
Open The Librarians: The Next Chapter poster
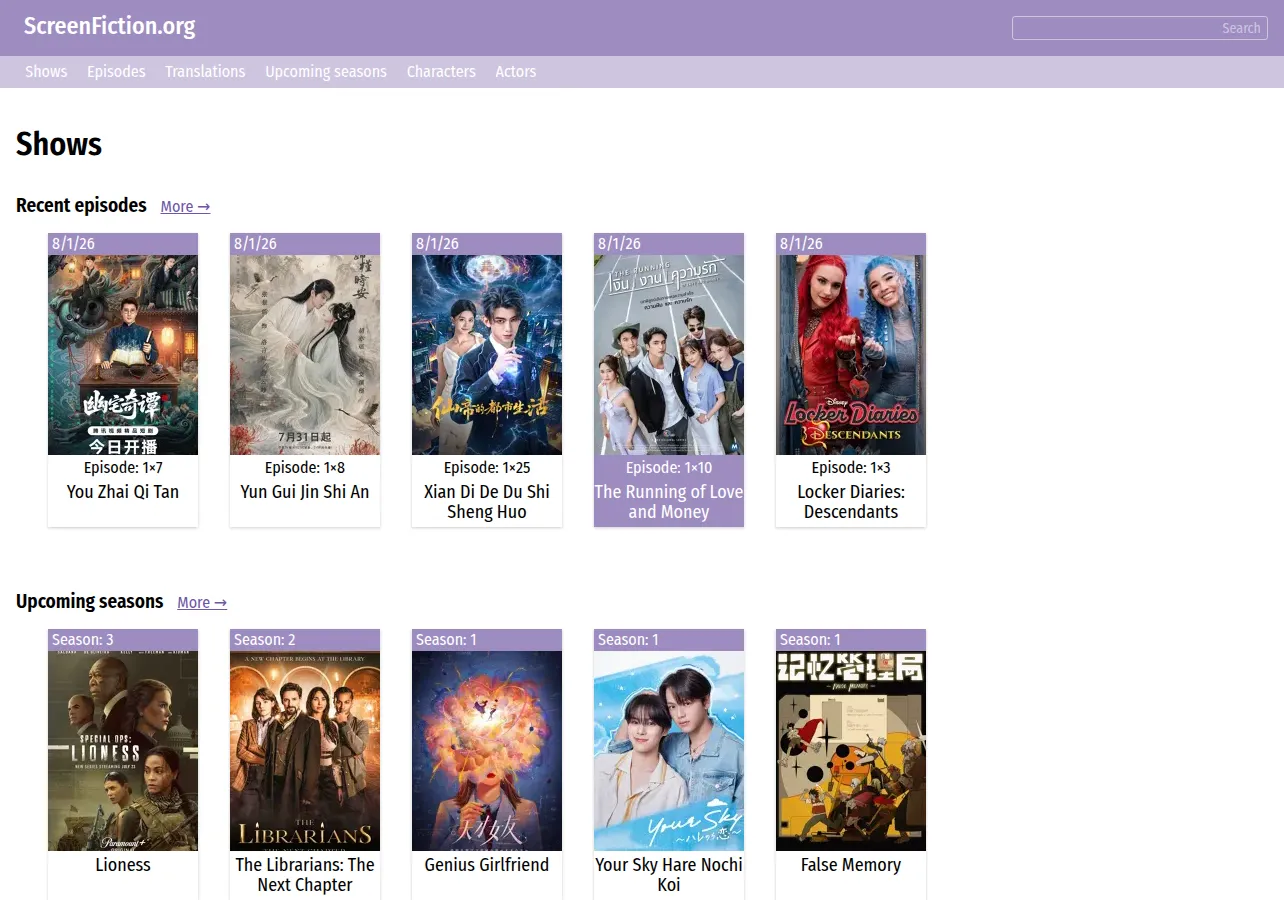pyautogui.click(x=305, y=751)
